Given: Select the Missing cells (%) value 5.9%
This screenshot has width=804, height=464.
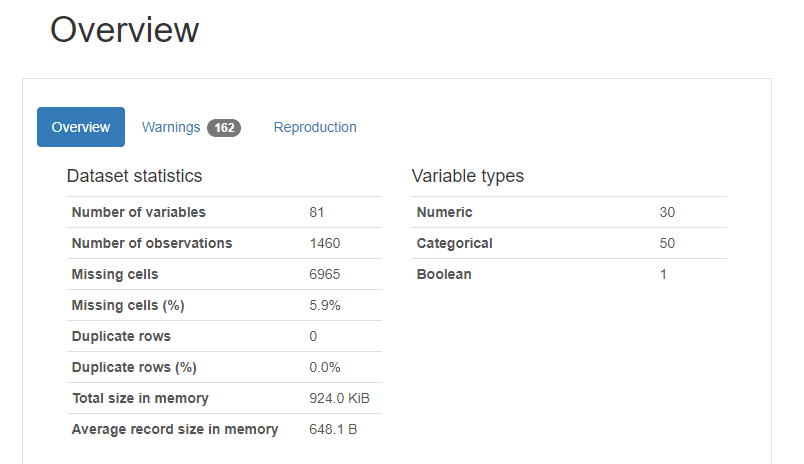Looking at the screenshot, I should [x=325, y=305].
